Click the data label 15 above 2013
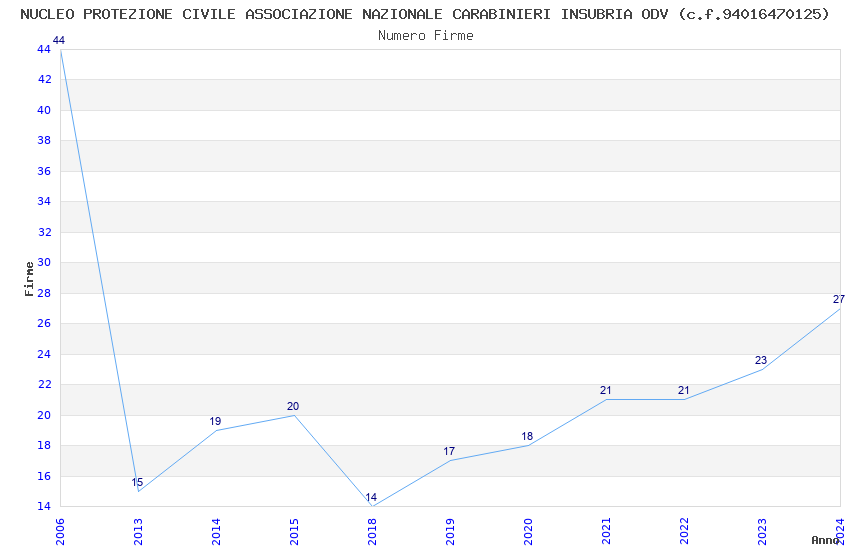850x550 pixels. (137, 482)
